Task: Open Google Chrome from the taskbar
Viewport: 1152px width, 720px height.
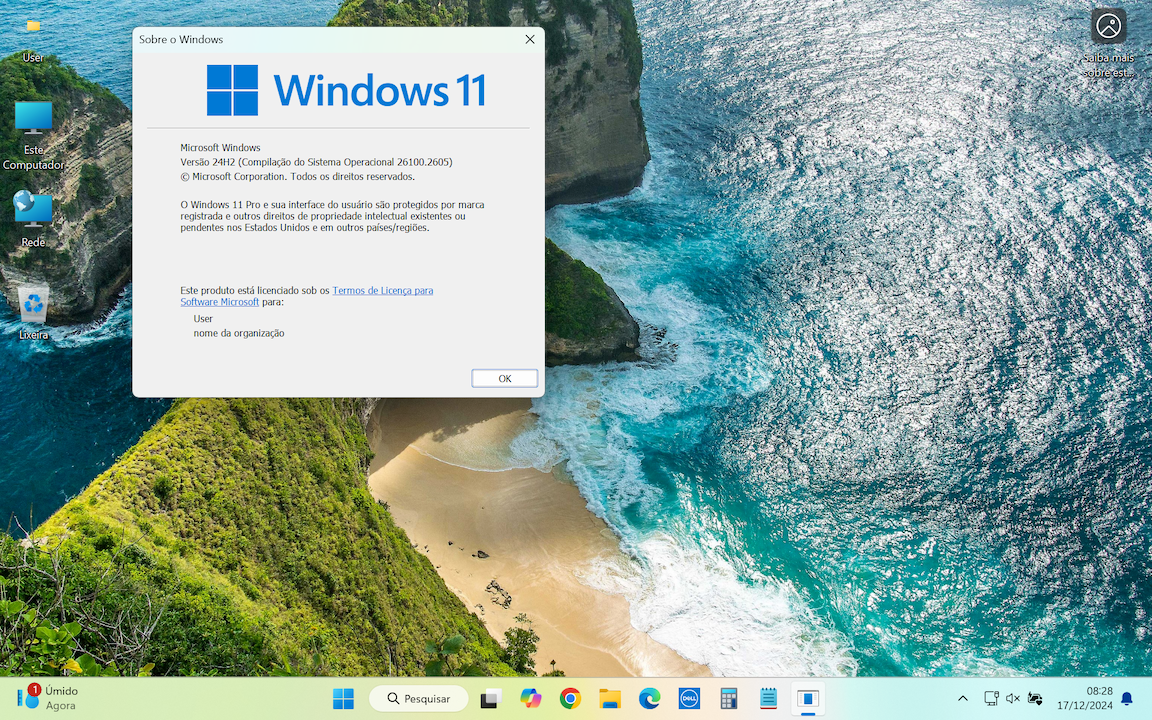Action: pos(570,699)
